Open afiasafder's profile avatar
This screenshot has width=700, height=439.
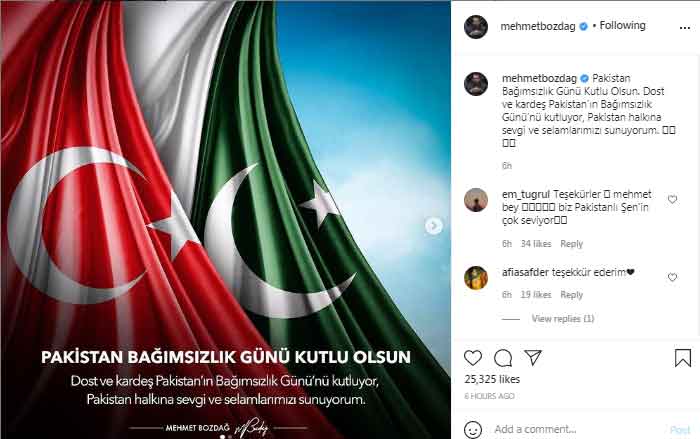click(476, 278)
